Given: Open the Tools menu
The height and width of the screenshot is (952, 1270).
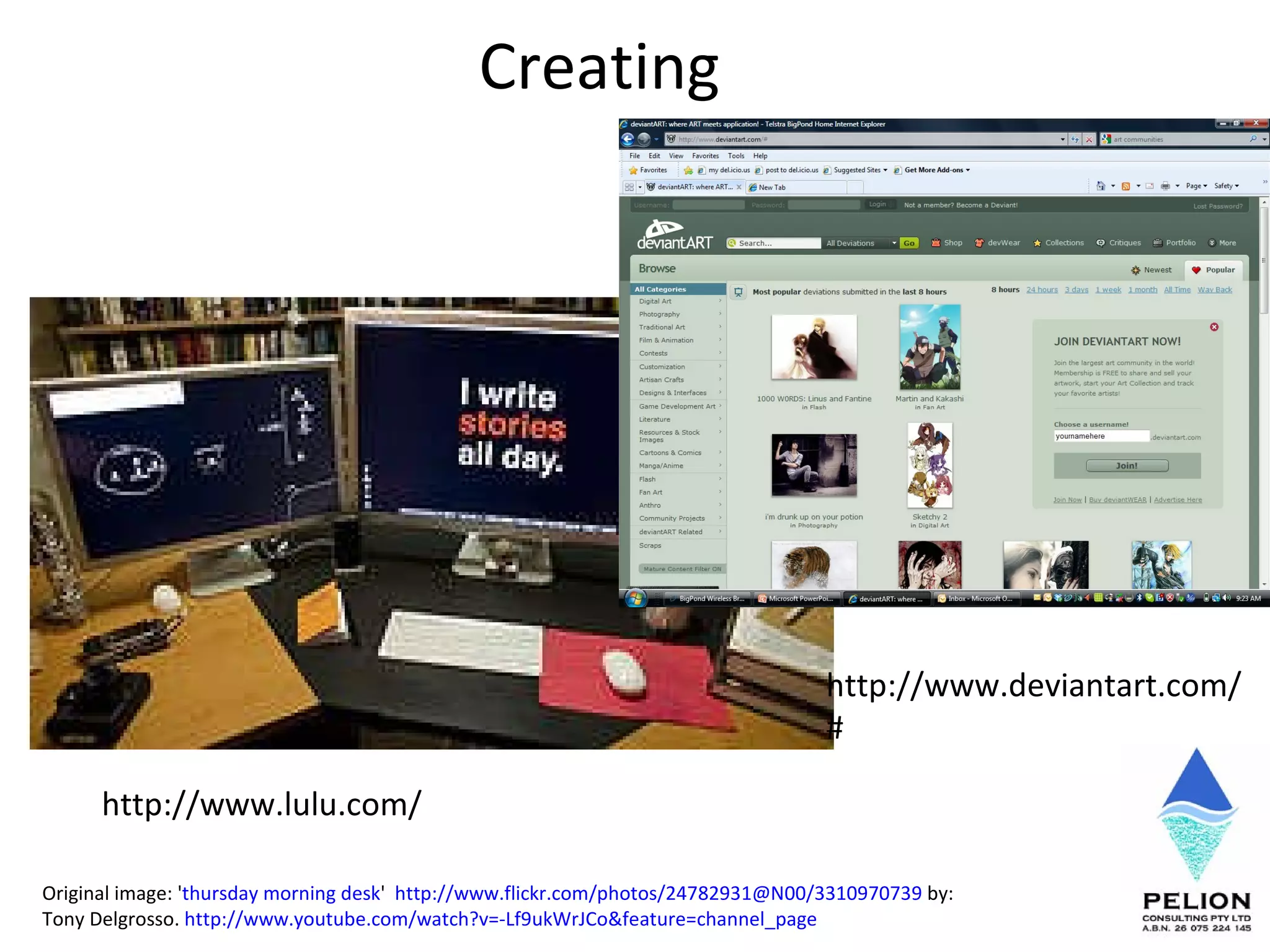Looking at the screenshot, I should (x=736, y=156).
